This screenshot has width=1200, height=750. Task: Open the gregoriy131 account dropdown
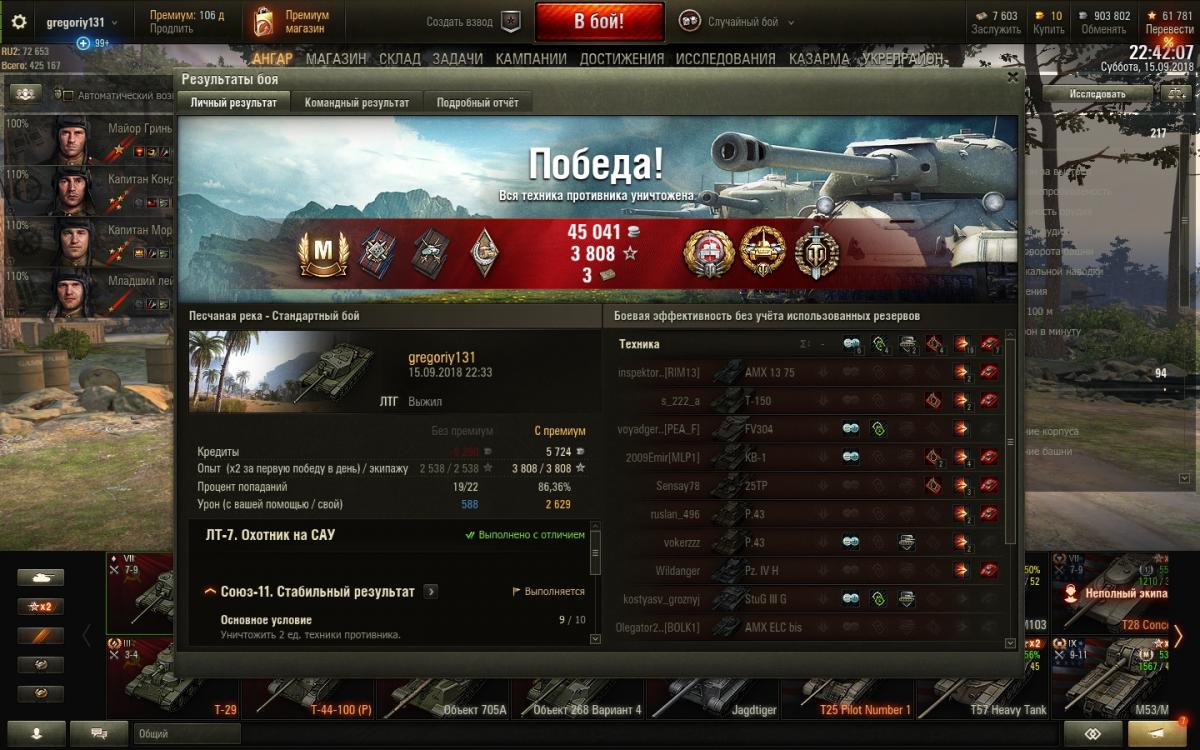(x=82, y=22)
